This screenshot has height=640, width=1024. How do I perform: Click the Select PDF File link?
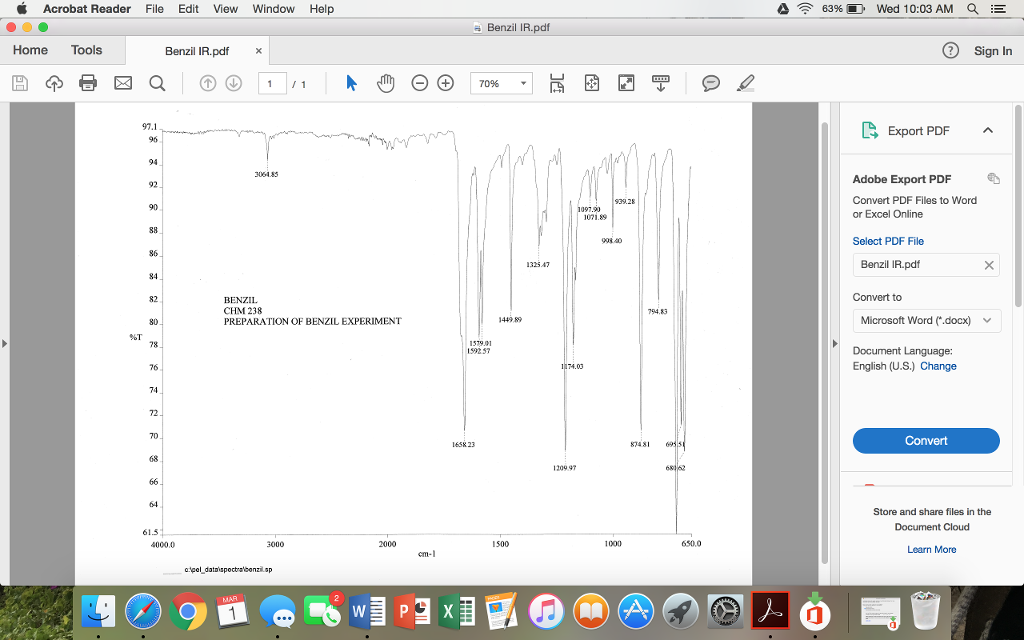point(888,240)
